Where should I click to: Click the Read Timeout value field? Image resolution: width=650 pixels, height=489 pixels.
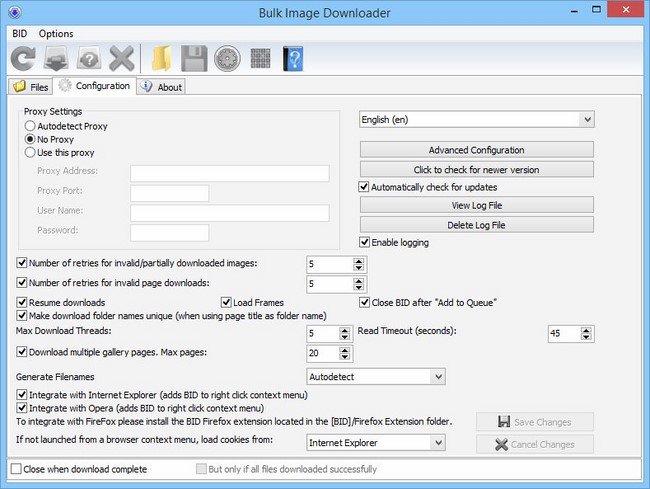pos(564,334)
